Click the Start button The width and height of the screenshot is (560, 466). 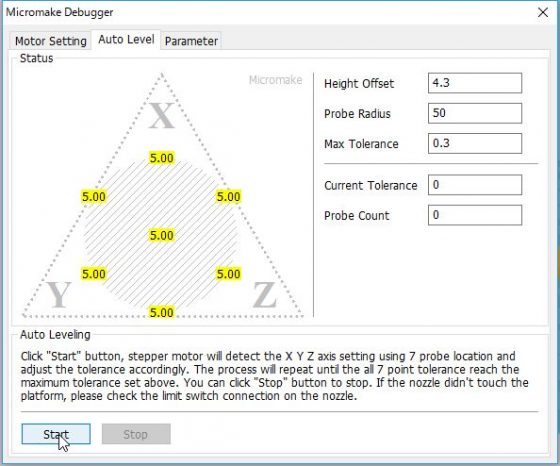coord(56,434)
